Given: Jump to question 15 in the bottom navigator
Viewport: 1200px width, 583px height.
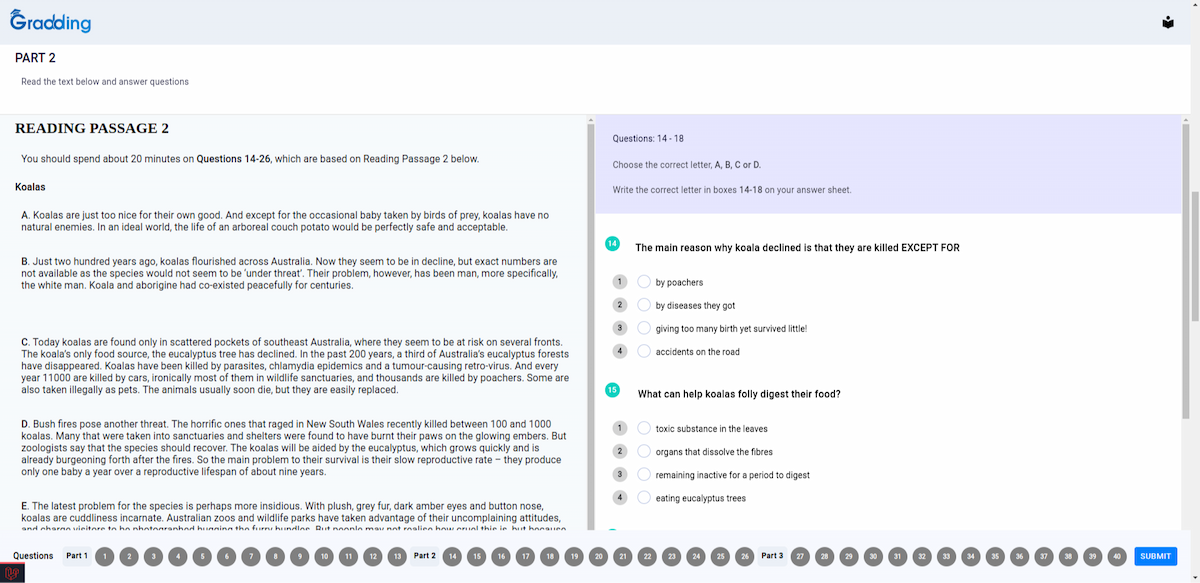Looking at the screenshot, I should 477,556.
